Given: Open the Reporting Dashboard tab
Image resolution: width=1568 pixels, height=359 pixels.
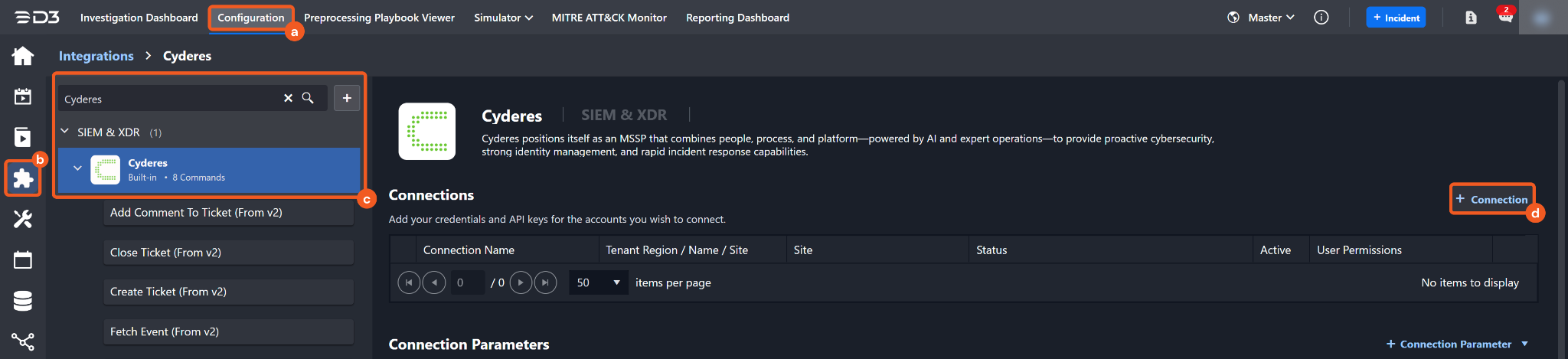Looking at the screenshot, I should click(737, 18).
